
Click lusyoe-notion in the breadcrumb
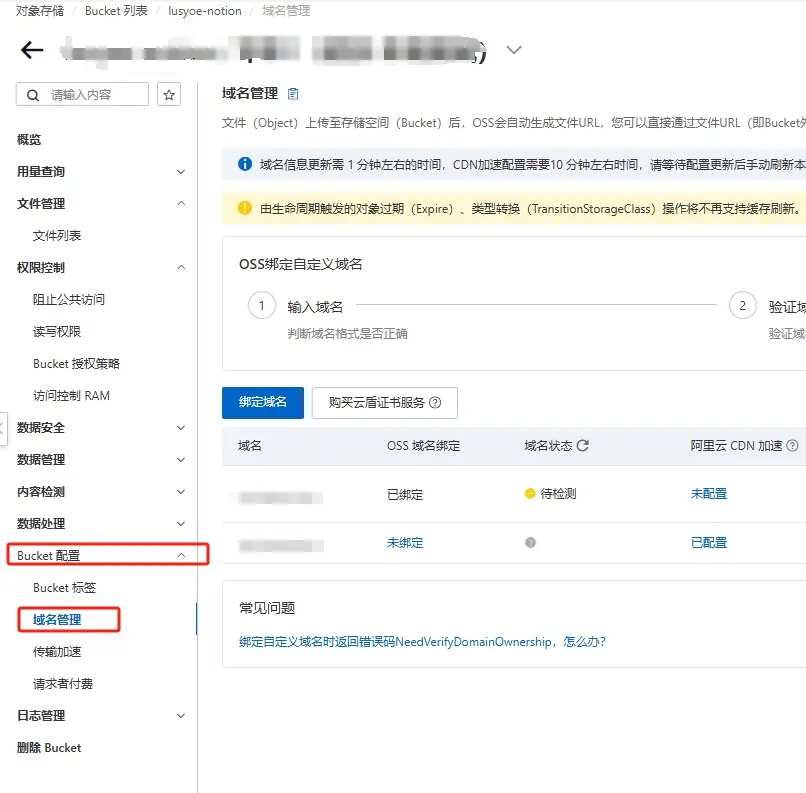(205, 11)
